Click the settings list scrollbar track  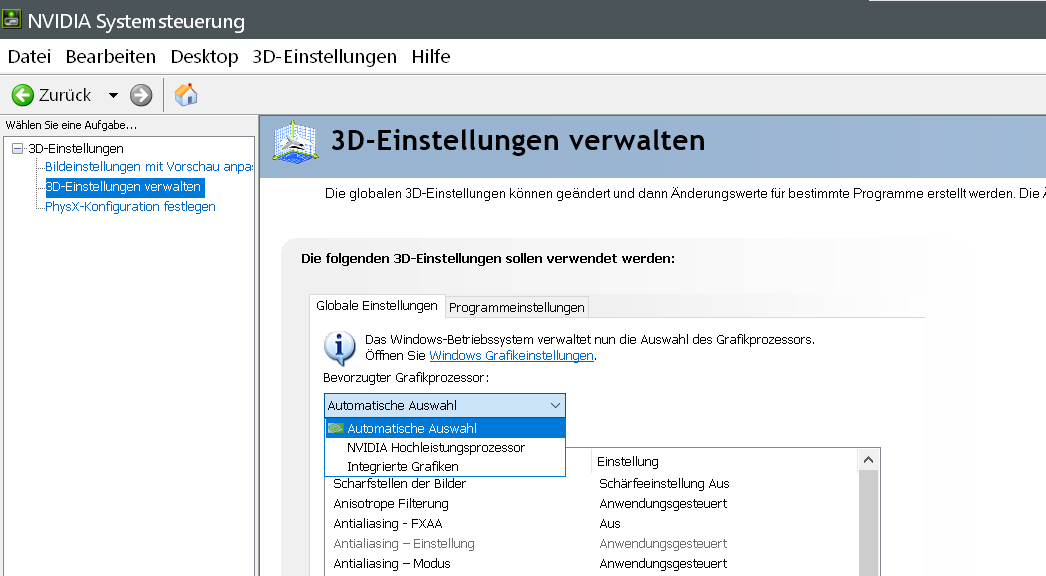point(868,521)
